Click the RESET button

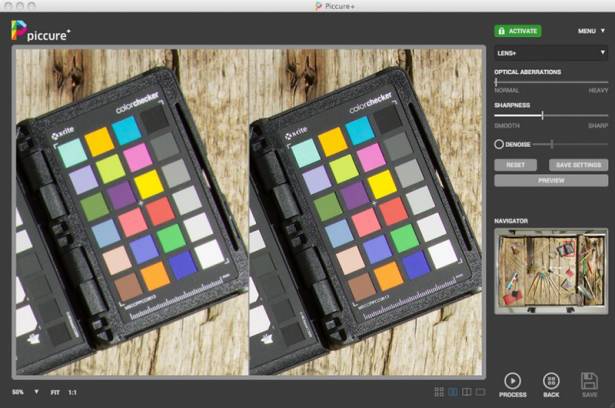tap(515, 165)
